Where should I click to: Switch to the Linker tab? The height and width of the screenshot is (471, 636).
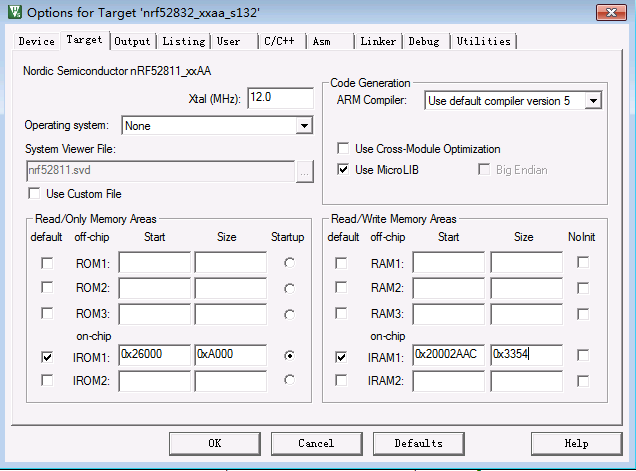point(378,41)
